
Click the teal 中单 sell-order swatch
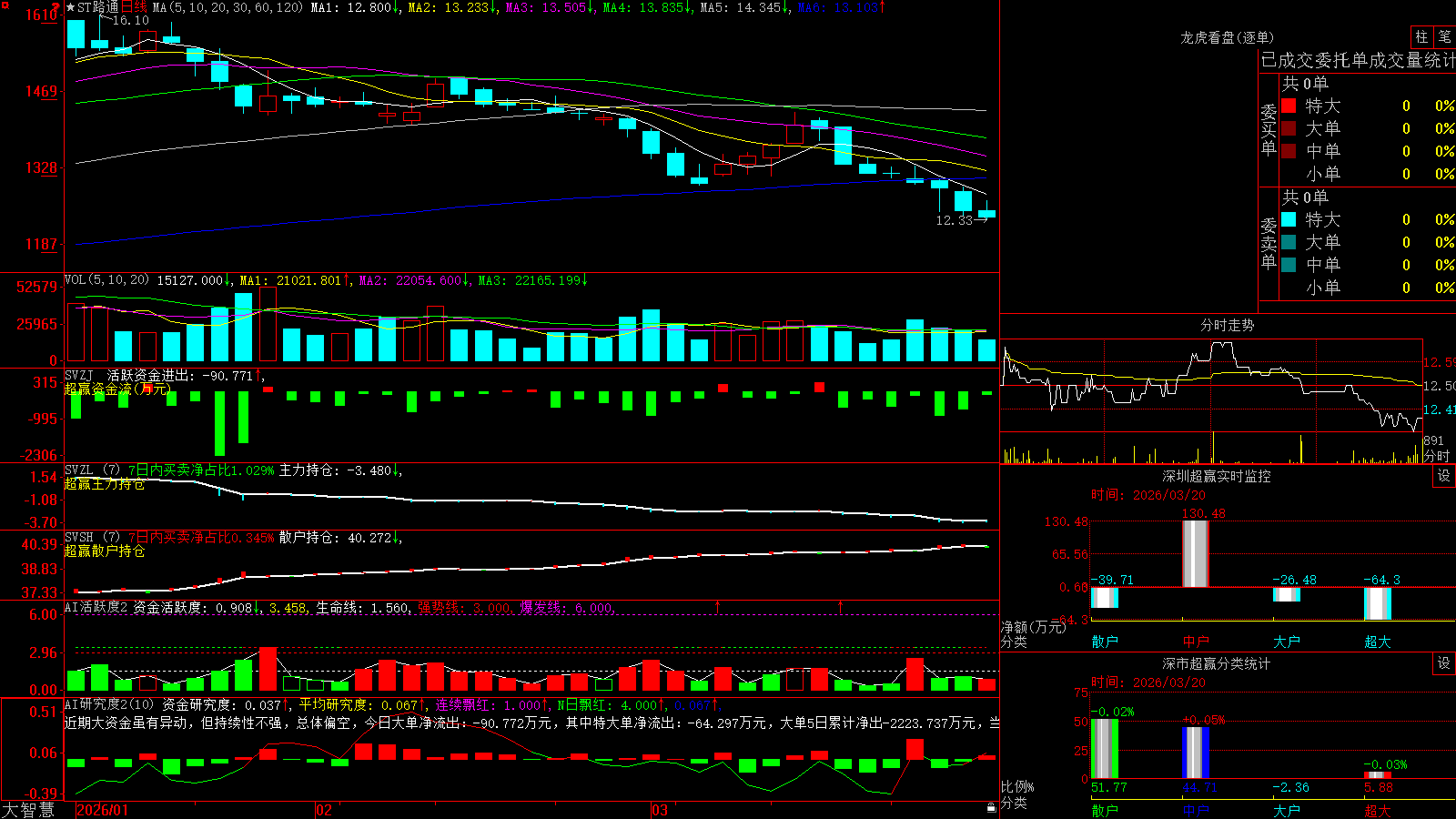pyautogui.click(x=1289, y=265)
